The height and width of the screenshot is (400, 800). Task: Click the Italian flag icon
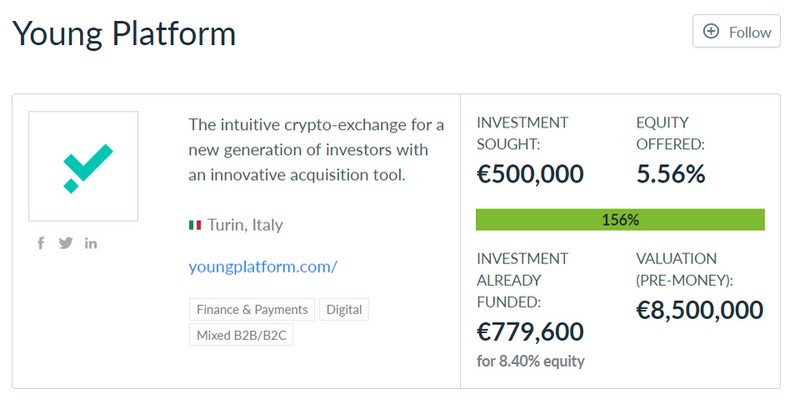pos(195,225)
